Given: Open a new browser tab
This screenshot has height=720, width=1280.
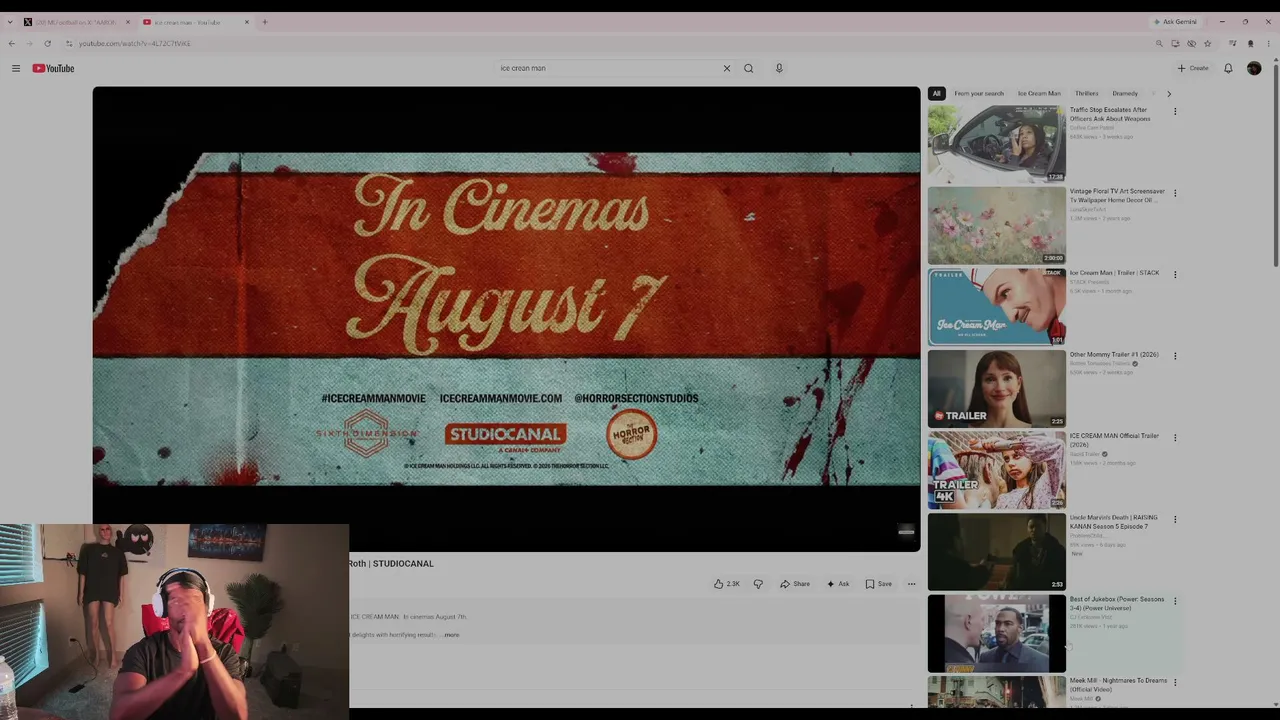Looking at the screenshot, I should click(265, 22).
